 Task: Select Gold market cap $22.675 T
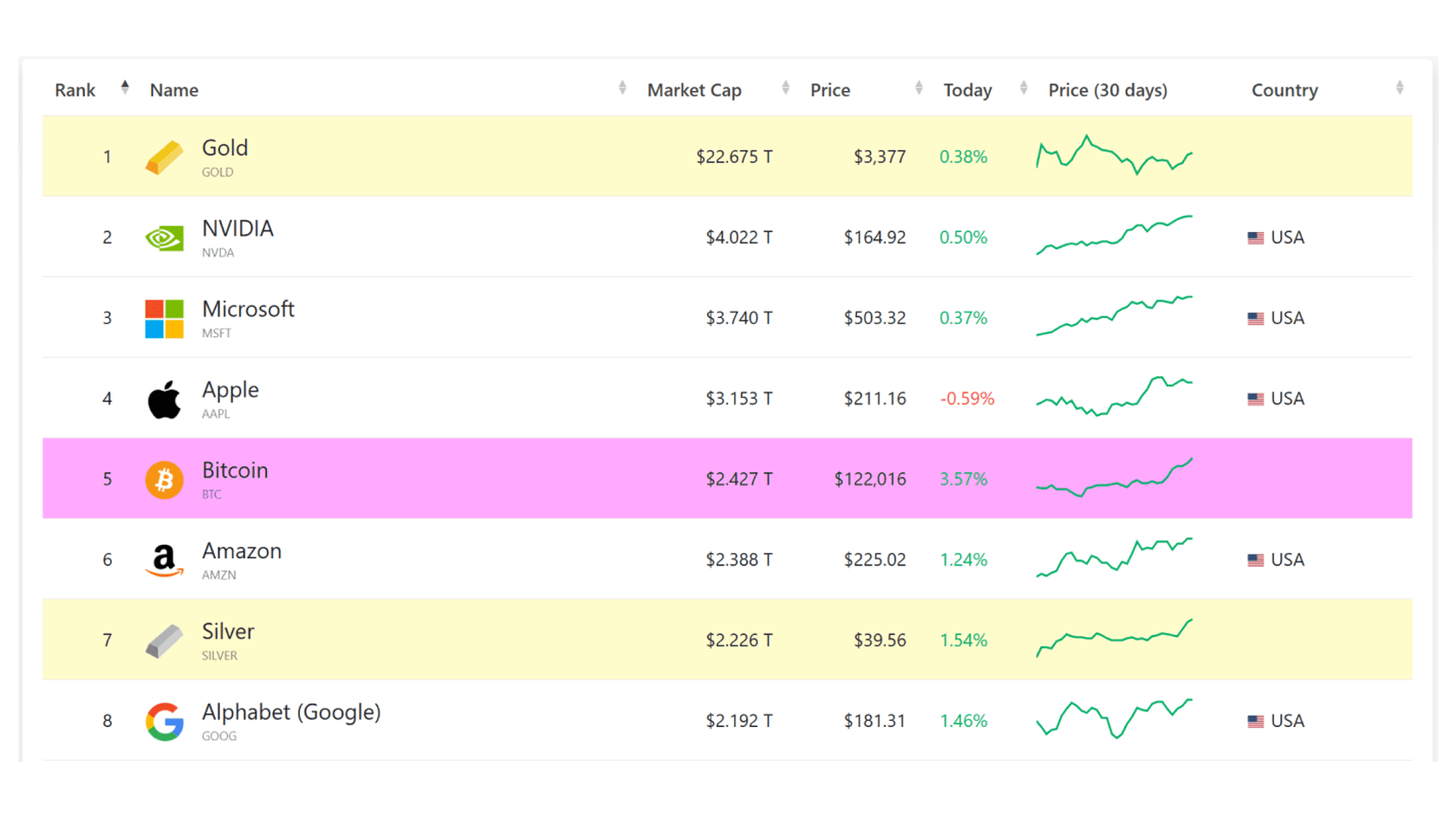(x=734, y=157)
